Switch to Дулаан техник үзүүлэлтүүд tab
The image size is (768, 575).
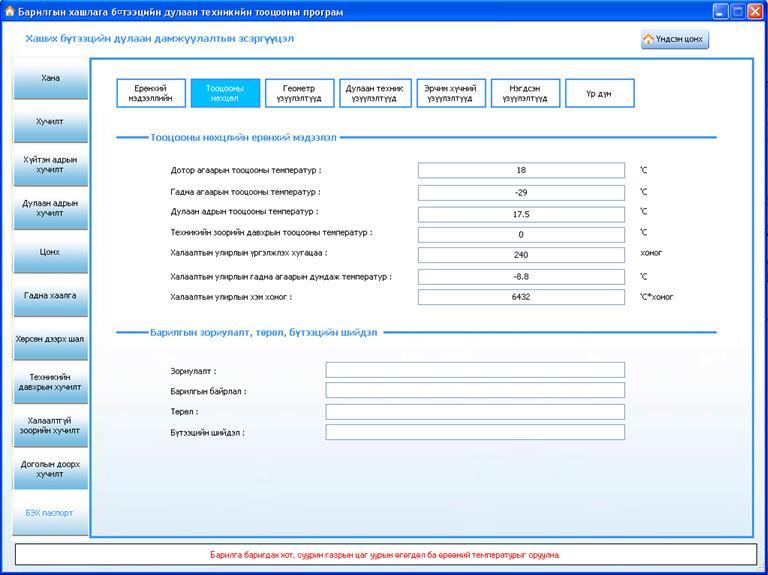click(375, 93)
